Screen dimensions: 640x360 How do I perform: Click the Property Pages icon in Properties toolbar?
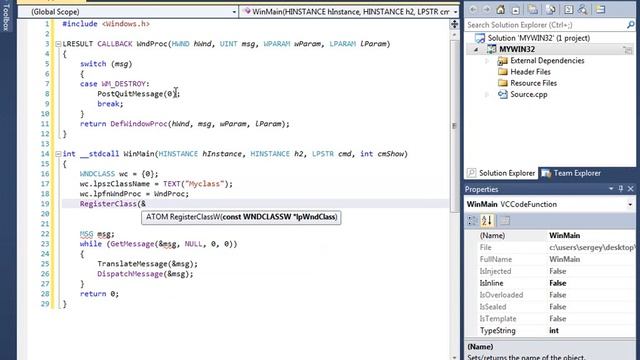tap(505, 221)
